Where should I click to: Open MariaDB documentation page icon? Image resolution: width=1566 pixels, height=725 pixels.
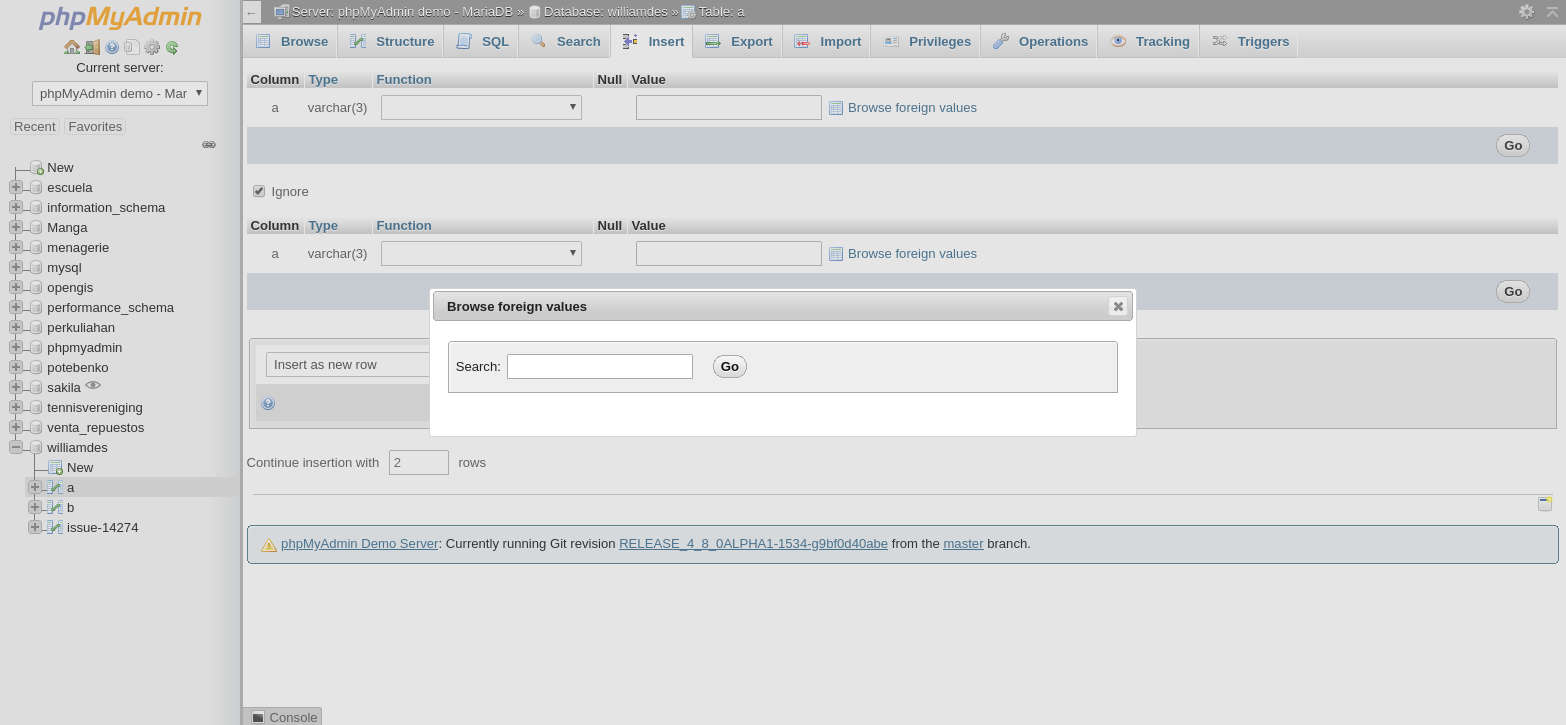pyautogui.click(x=133, y=47)
